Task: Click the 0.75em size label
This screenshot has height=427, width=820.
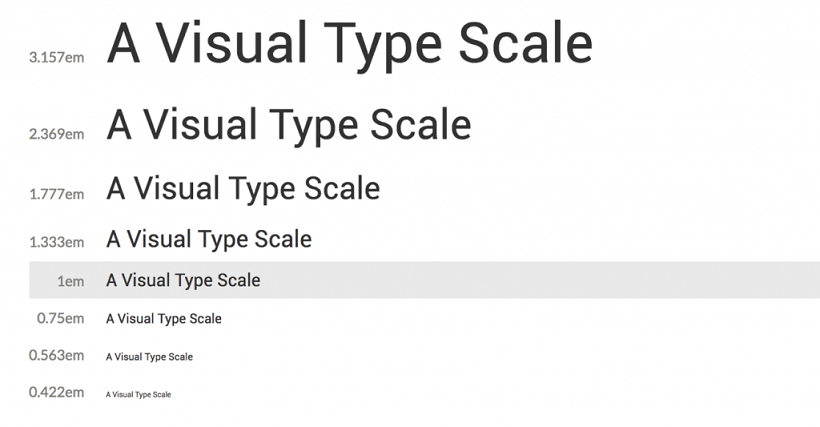Action: coord(60,318)
